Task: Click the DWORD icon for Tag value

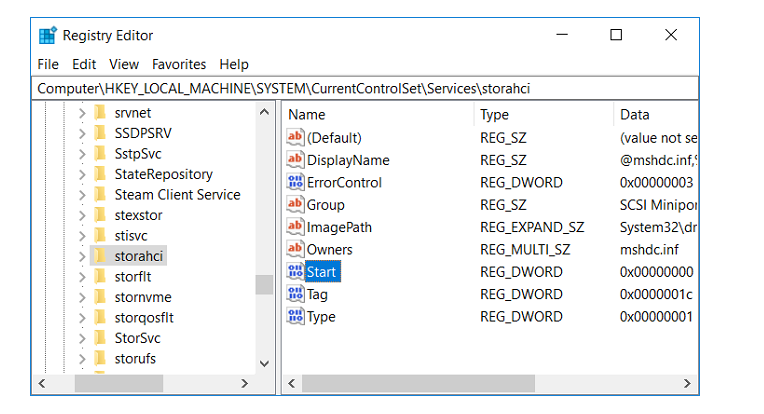Action: point(295,294)
